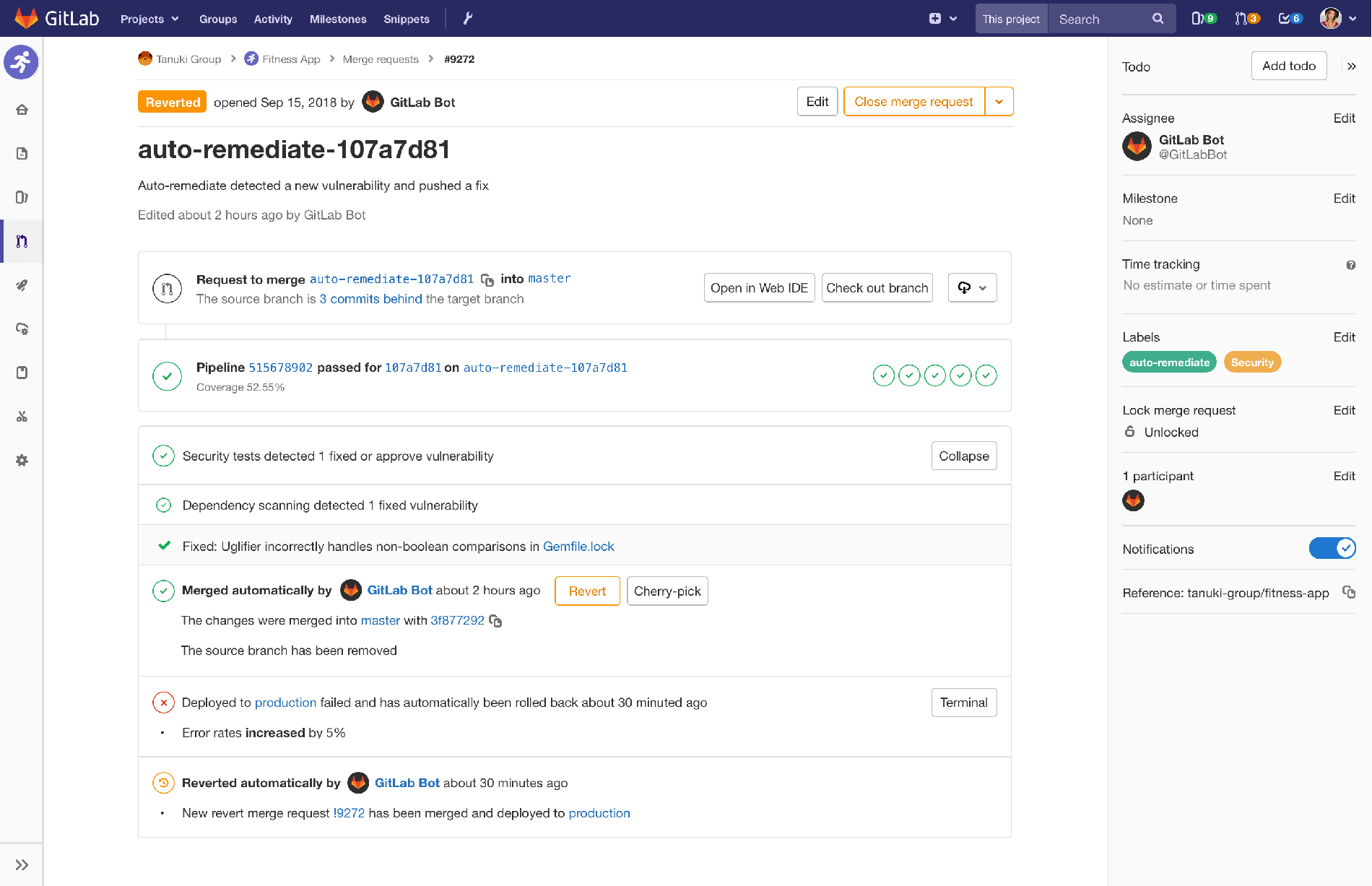The image size is (1372, 886).
Task: Click the participant avatar in sidebar
Action: click(x=1133, y=500)
